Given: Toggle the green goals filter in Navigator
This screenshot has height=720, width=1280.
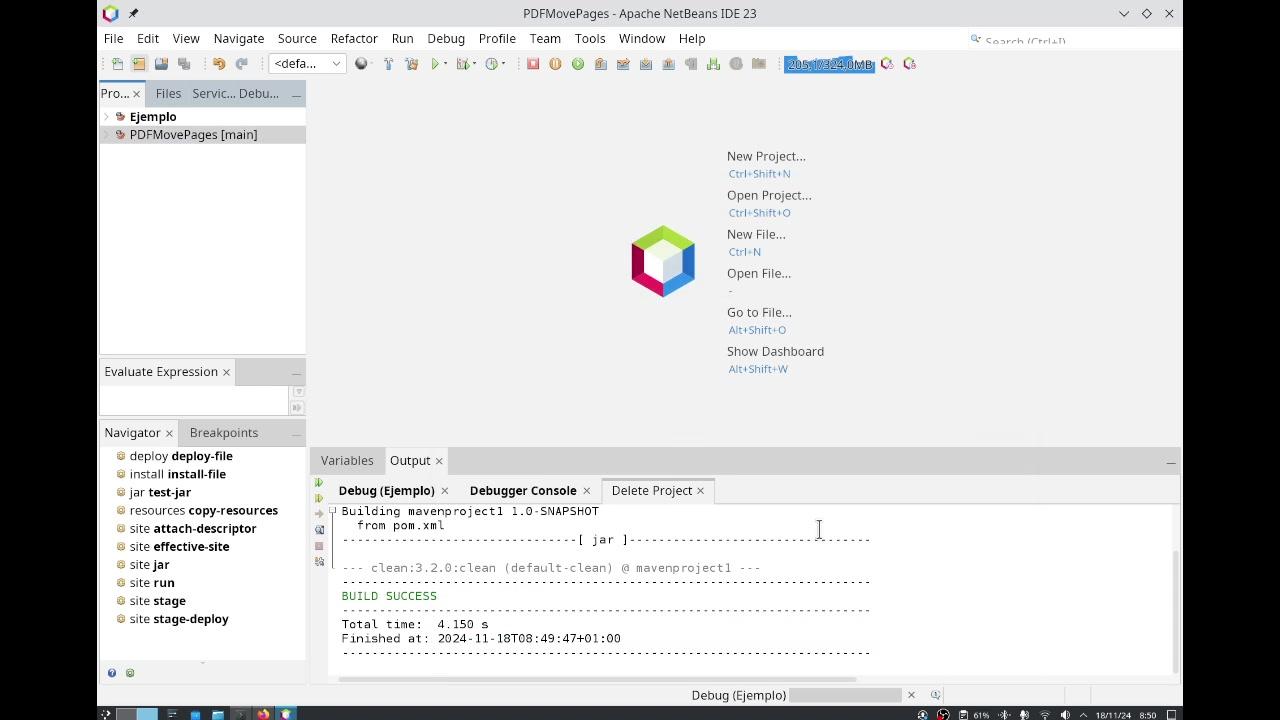Looking at the screenshot, I should click(130, 673).
